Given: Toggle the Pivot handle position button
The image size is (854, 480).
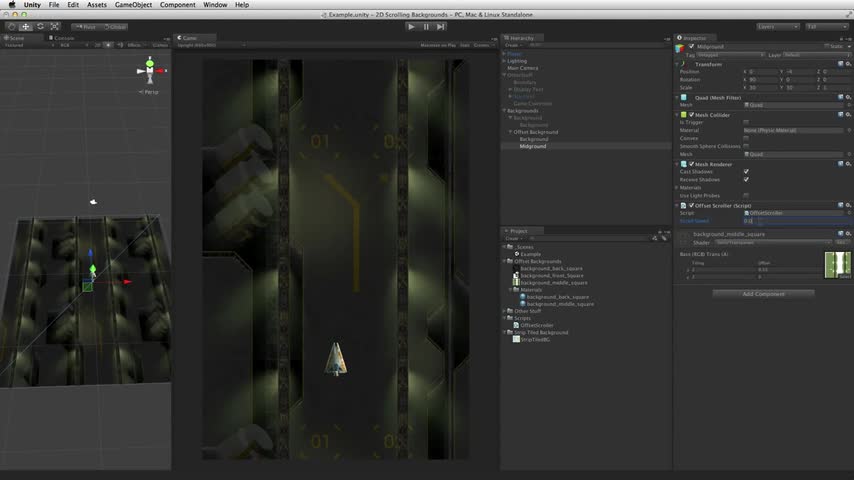Looking at the screenshot, I should coord(86,27).
